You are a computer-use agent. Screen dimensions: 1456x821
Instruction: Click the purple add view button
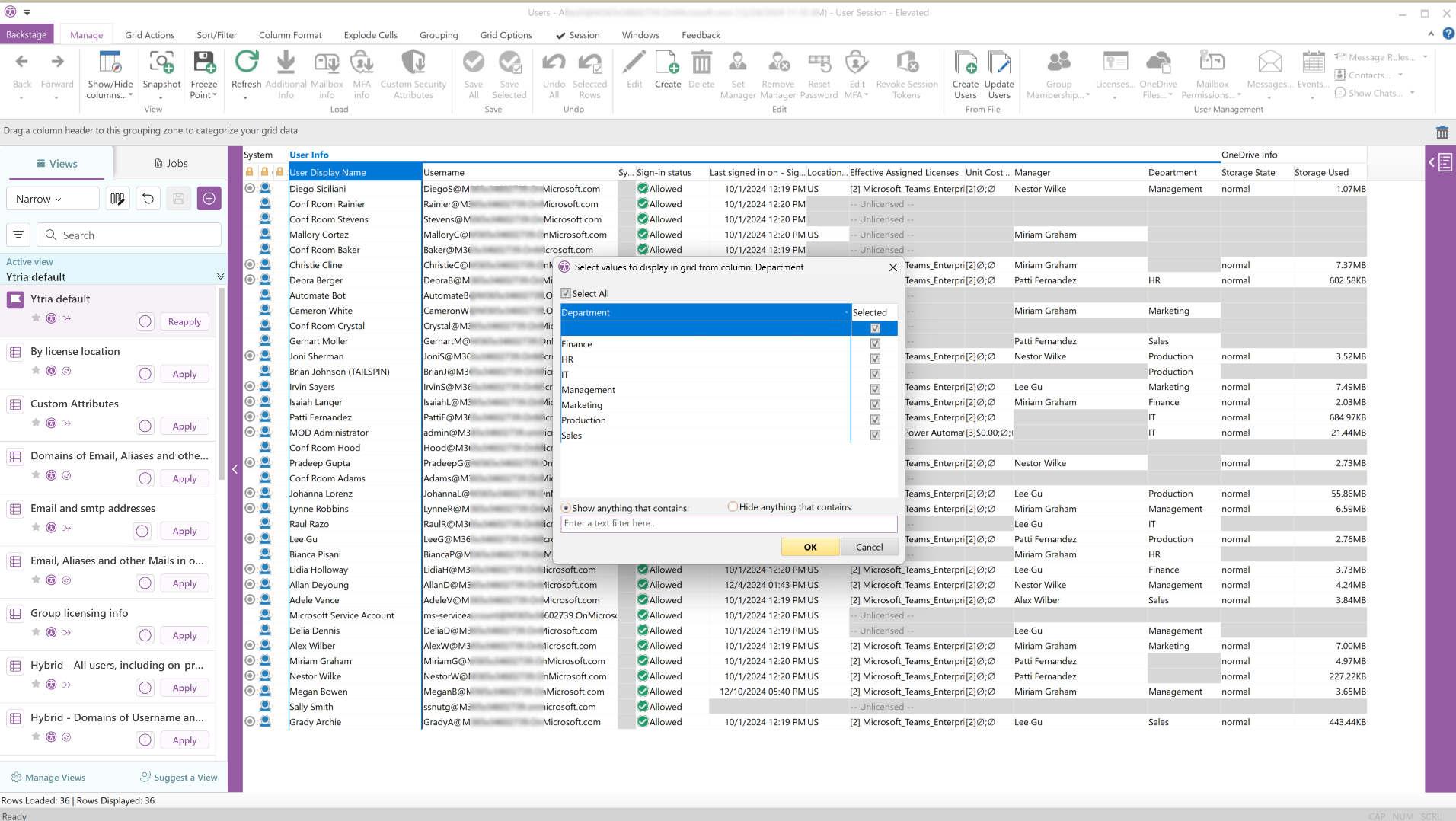(x=209, y=199)
